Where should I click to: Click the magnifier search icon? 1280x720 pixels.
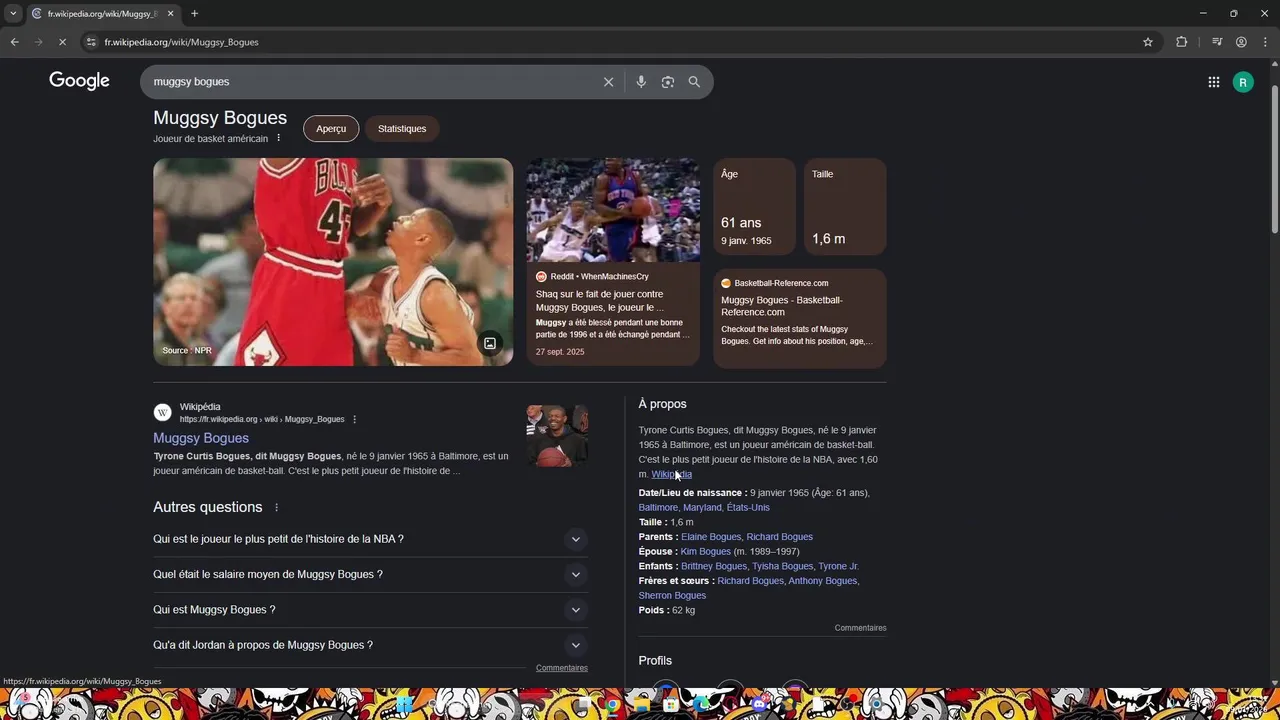[x=694, y=82]
